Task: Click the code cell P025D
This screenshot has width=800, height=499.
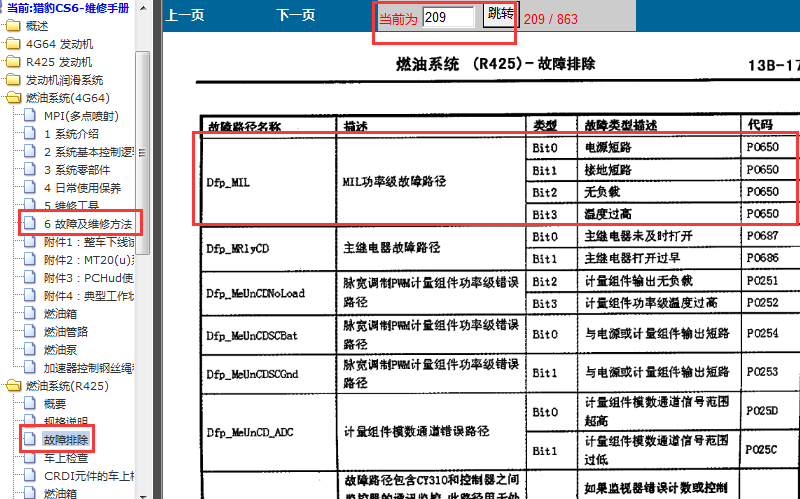Action: 769,411
